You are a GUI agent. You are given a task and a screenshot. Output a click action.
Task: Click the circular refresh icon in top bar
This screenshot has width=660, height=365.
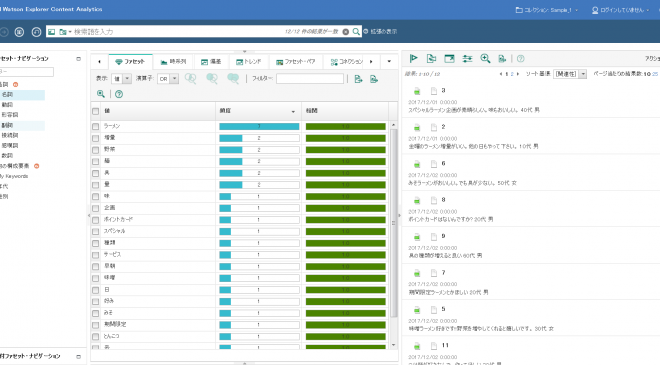37,32
